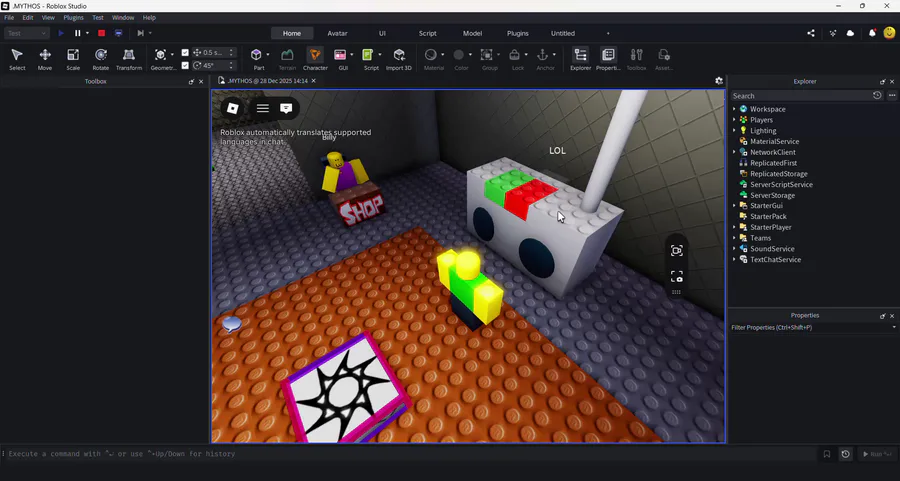Click the Lock icon in ribbon
Viewport: 900px width, 481px height.
(x=514, y=55)
